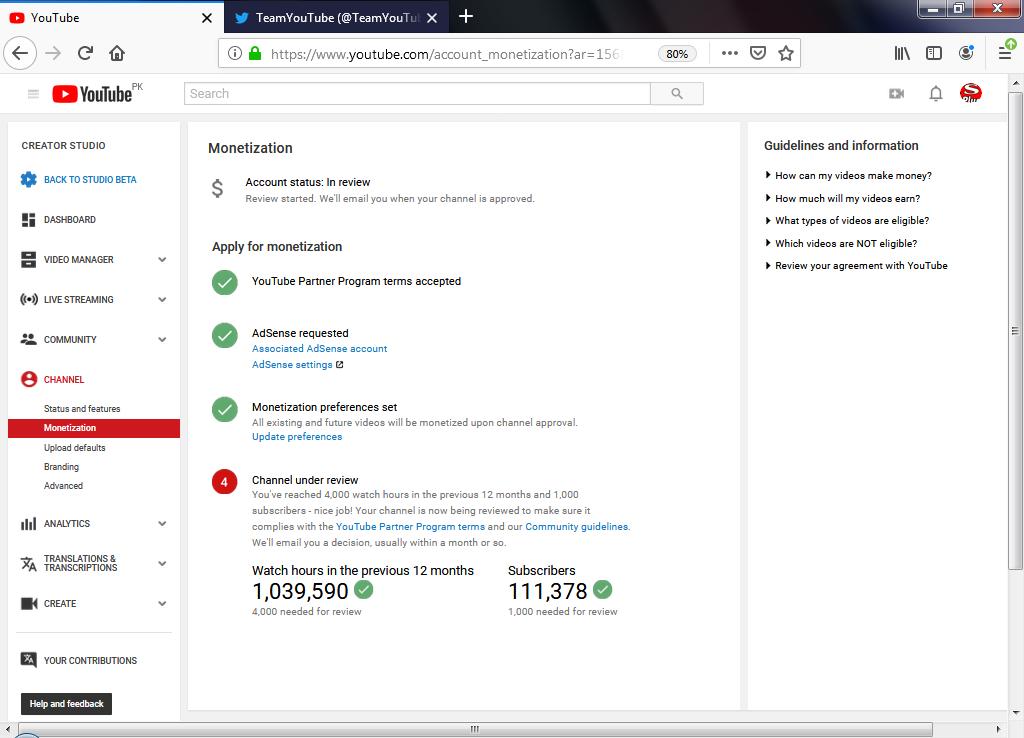Expand 'Which videos are NOT eligible?'
The image size is (1024, 738).
[x=841, y=243]
